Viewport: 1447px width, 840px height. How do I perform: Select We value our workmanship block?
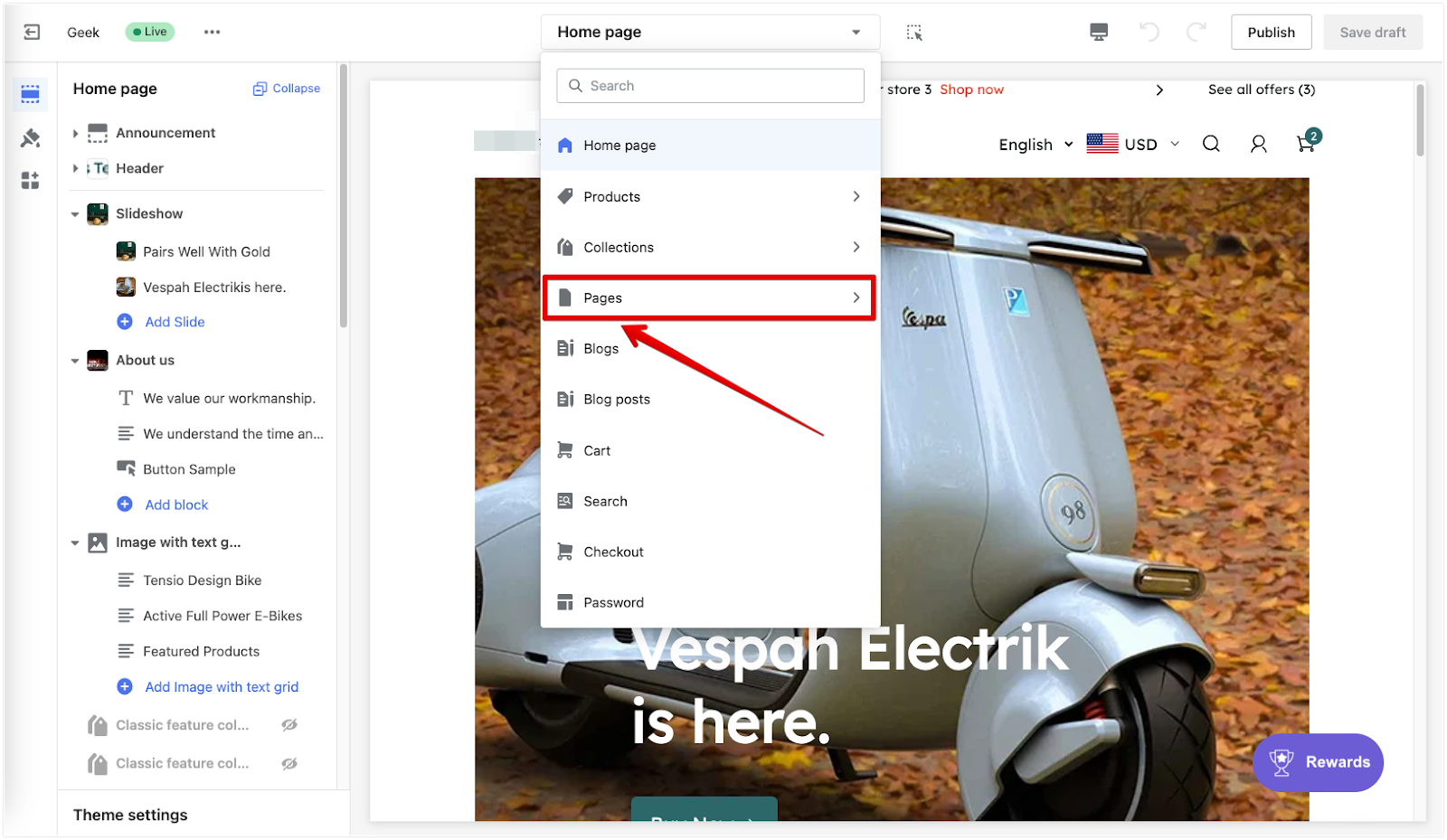(x=229, y=399)
